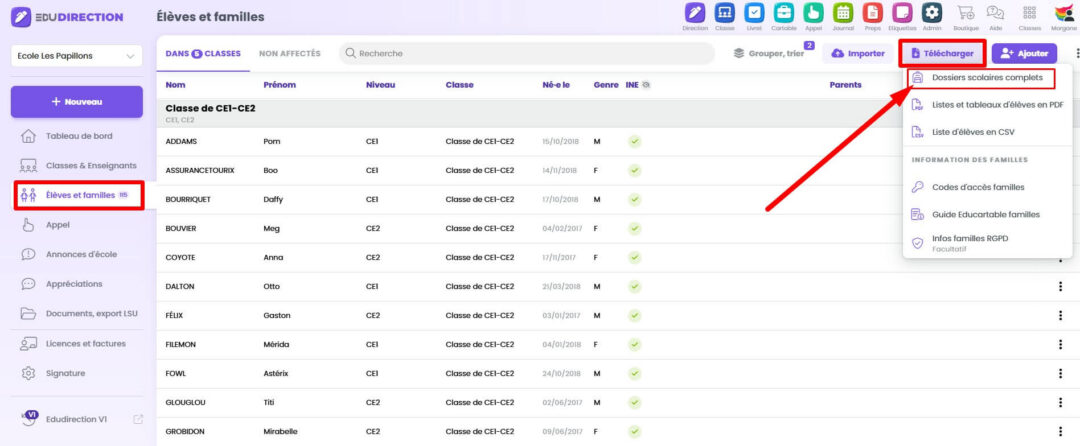Click the INE green check for ADDAMS
The height and width of the screenshot is (446, 1080).
pos(634,141)
